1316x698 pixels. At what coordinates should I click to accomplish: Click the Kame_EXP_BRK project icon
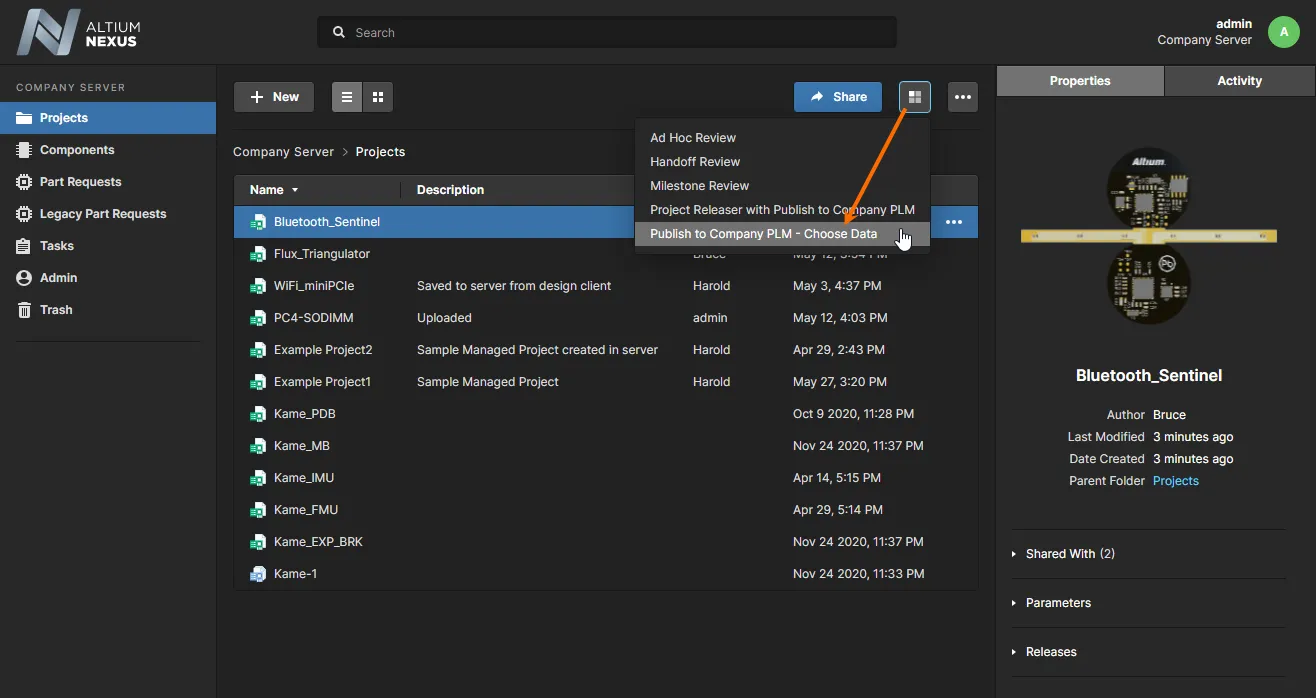pyautogui.click(x=258, y=542)
